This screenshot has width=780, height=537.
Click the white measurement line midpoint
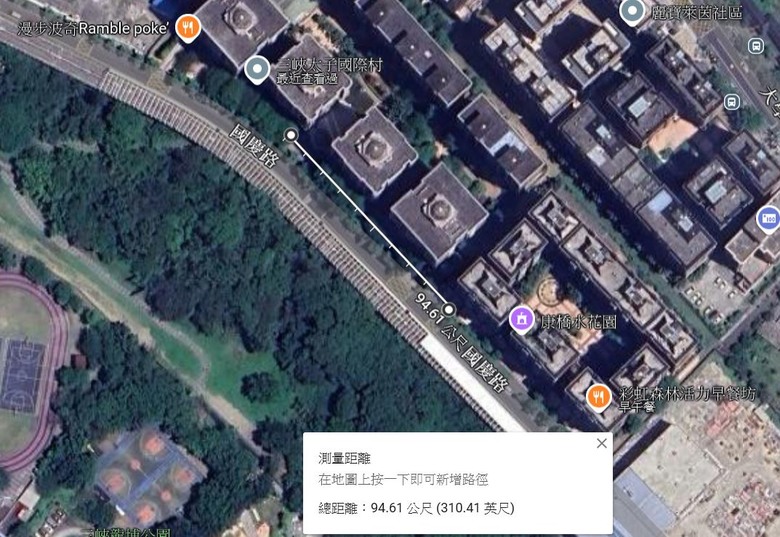pos(370,222)
